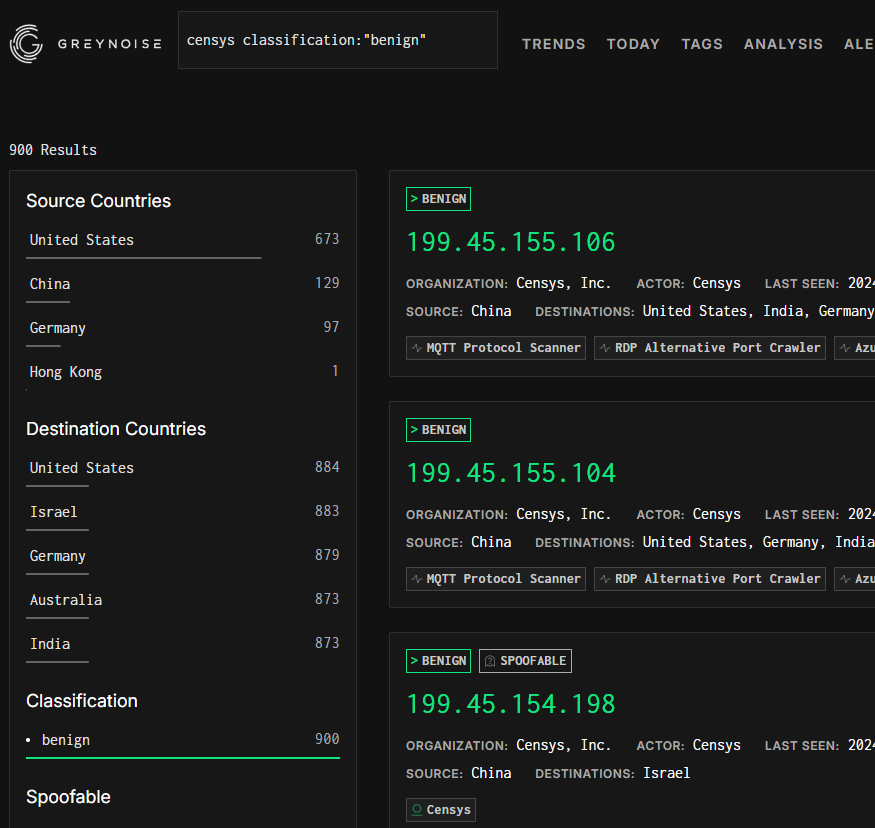Click 'Israel' destination on 199.45.154.198 card

666,773
